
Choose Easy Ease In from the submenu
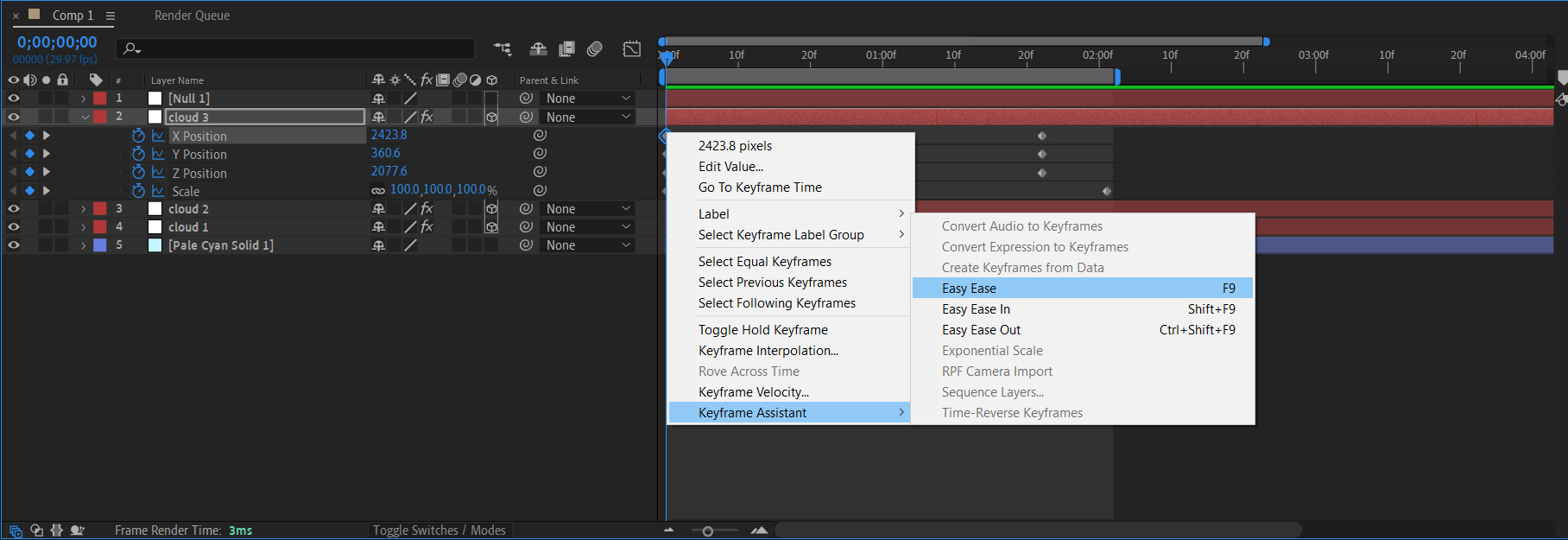click(976, 309)
